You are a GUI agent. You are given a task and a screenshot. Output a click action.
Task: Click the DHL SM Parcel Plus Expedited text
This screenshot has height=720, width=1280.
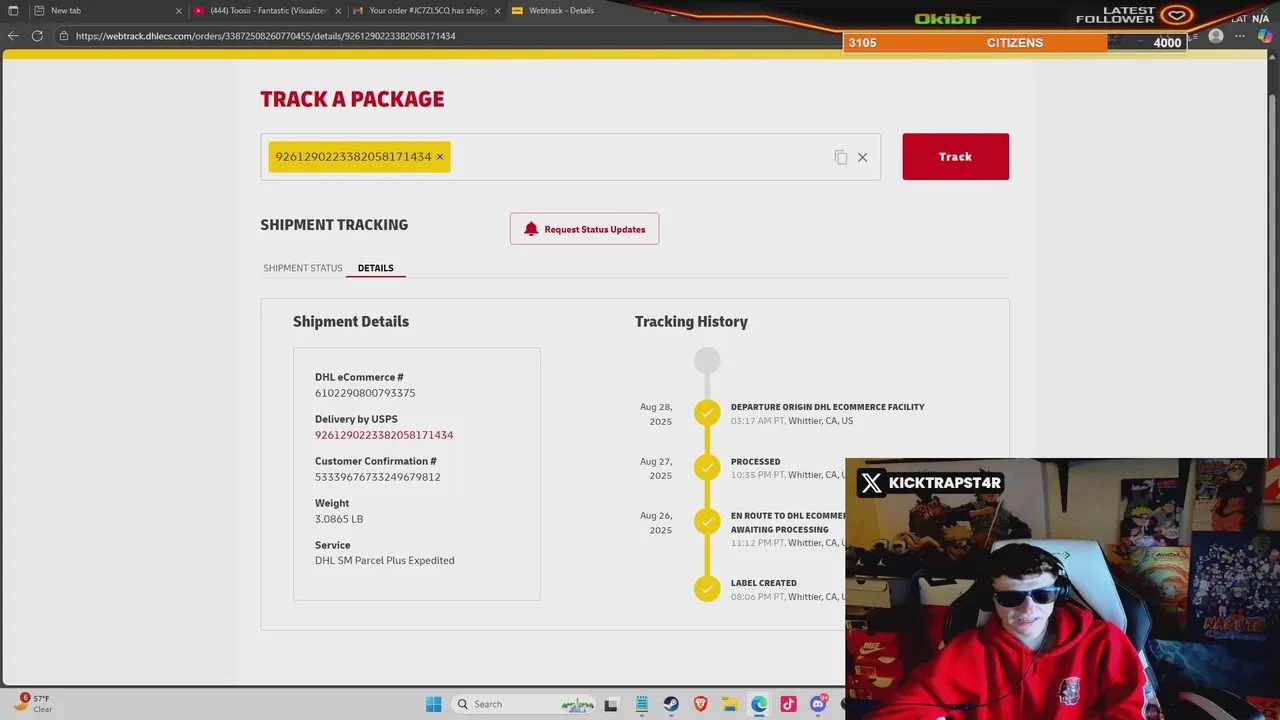pyautogui.click(x=385, y=560)
